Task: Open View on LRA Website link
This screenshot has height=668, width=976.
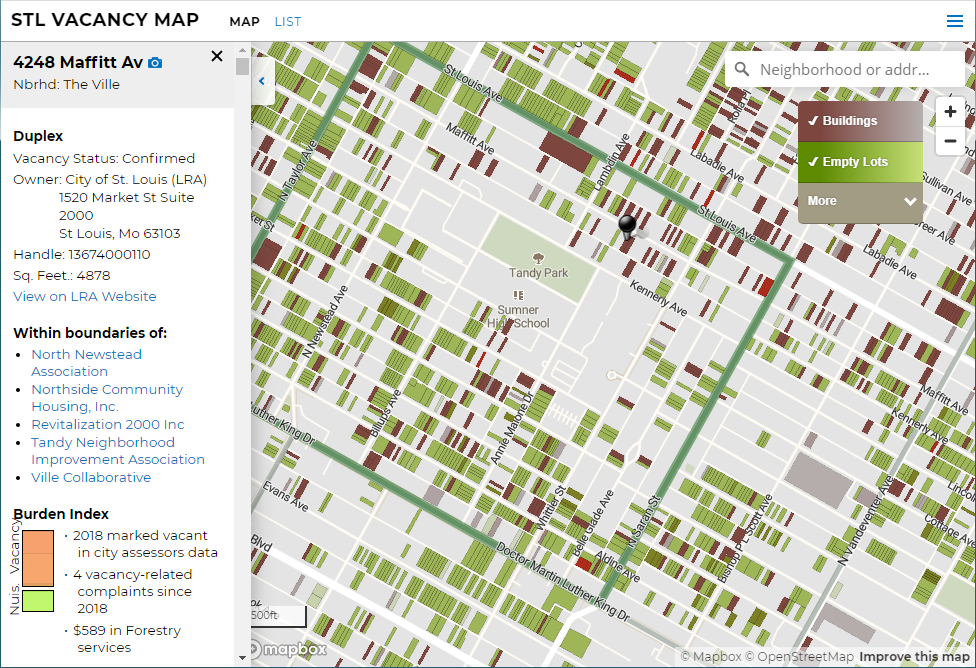Action: point(85,296)
